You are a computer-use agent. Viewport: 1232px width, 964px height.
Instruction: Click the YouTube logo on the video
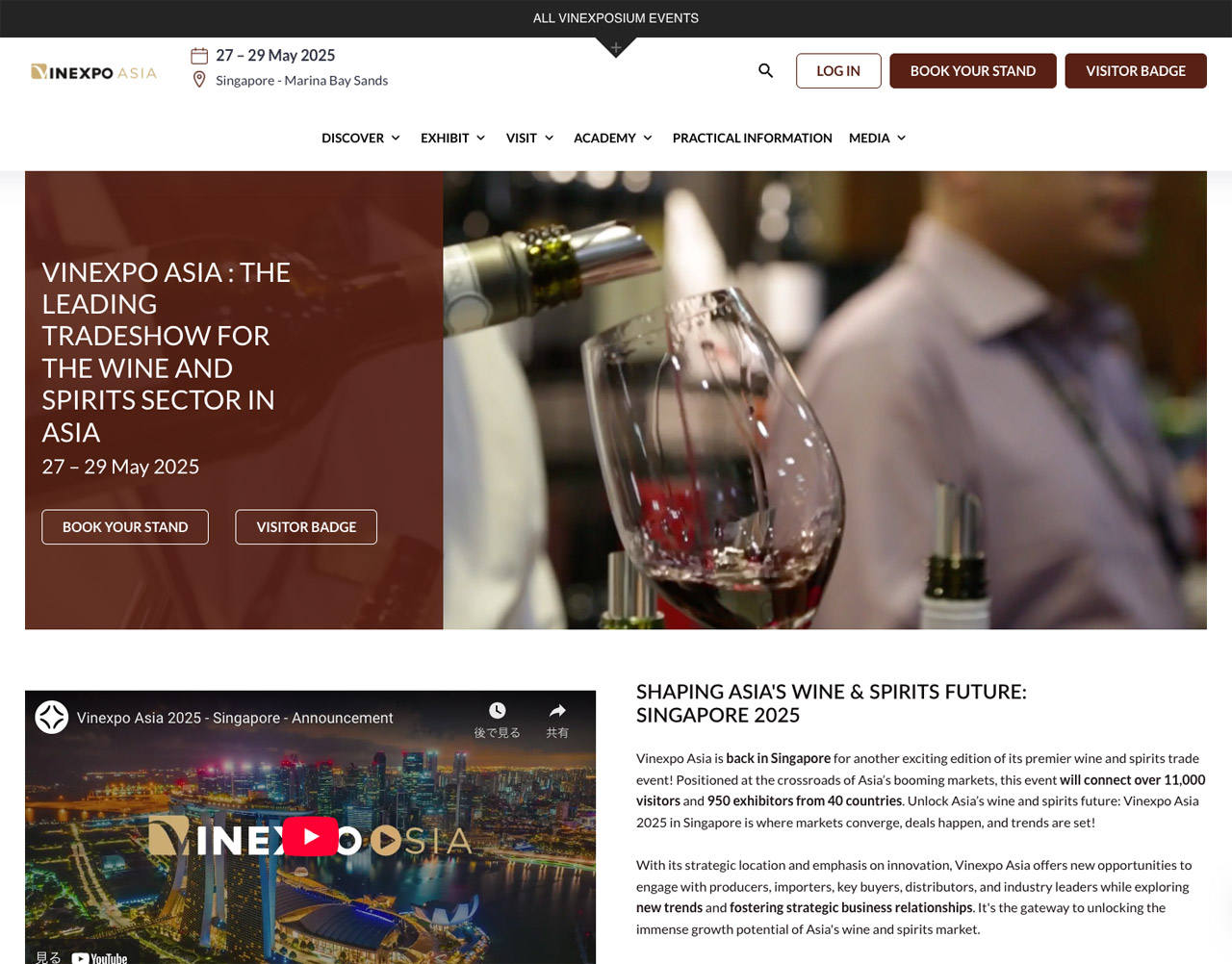[x=99, y=957]
